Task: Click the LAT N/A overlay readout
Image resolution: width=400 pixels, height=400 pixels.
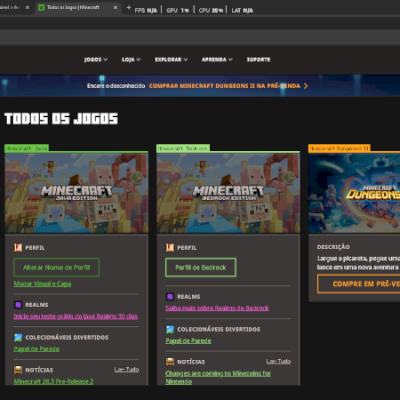Action: [242, 10]
